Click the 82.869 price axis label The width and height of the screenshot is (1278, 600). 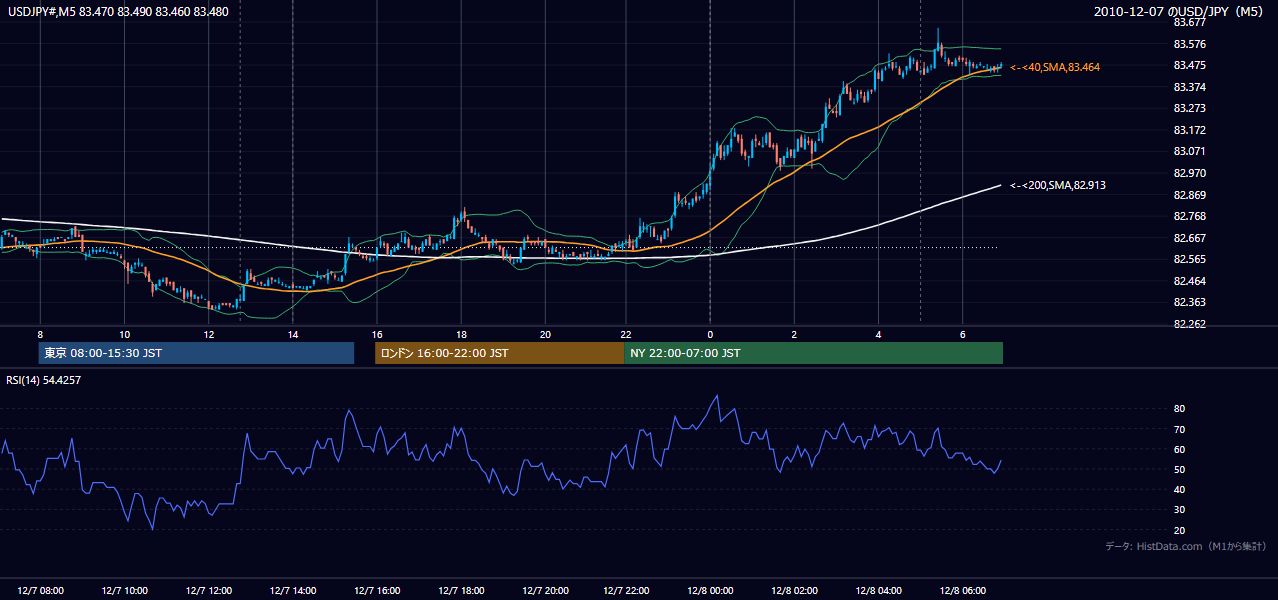click(x=1189, y=195)
